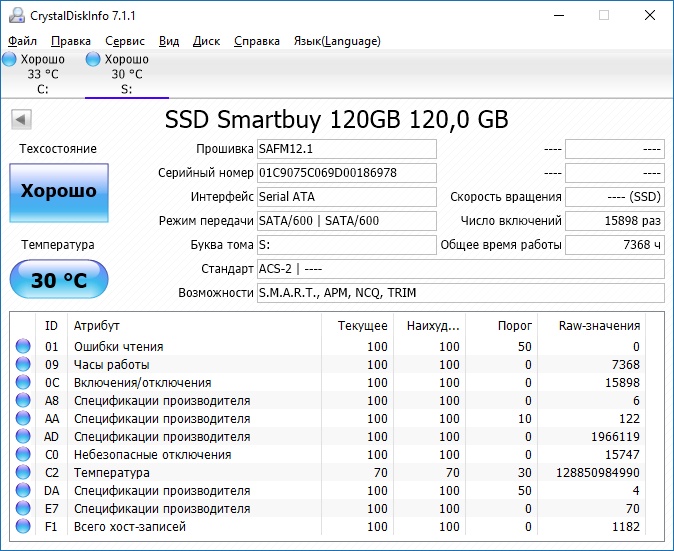The height and width of the screenshot is (551, 674).
Task: Click the status circle for attribute C2
Action: point(23,472)
